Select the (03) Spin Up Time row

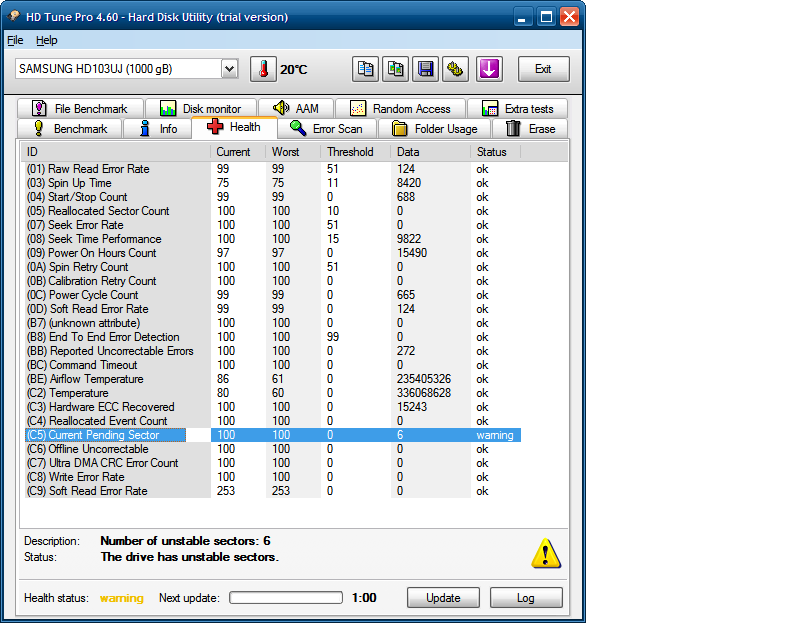coord(271,183)
